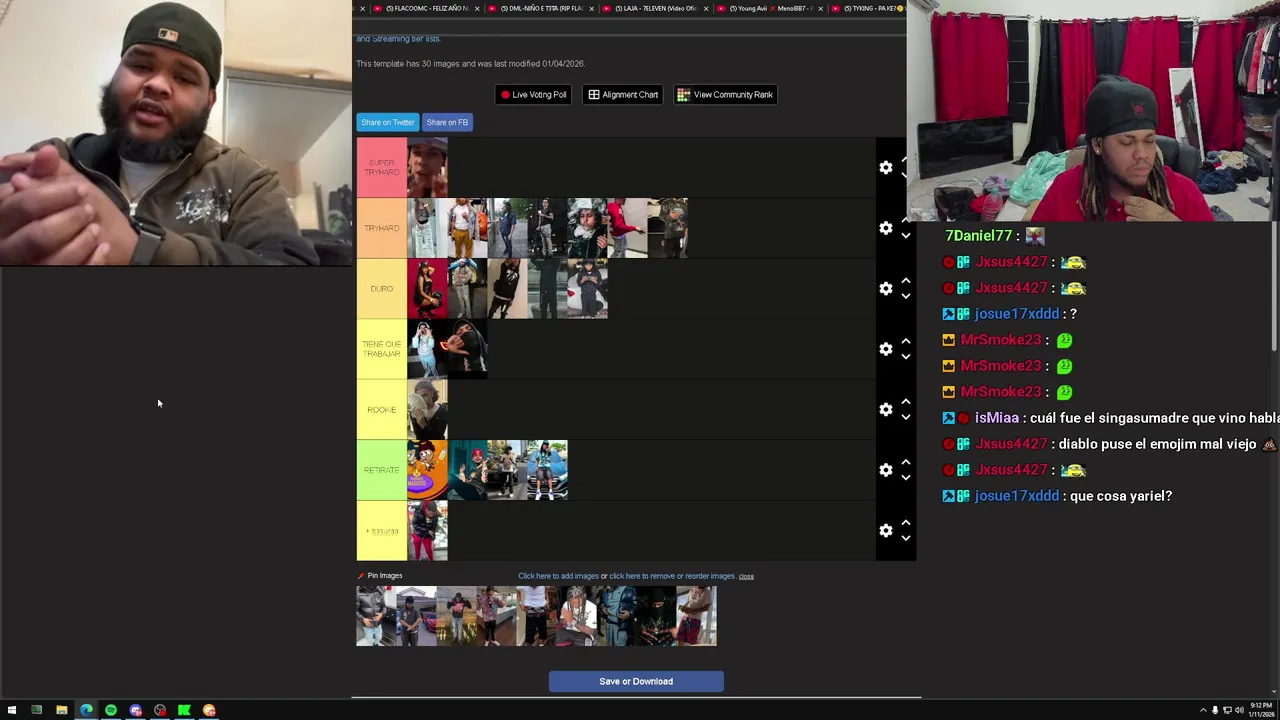The image size is (1280, 720).
Task: Select the TIENE QUE TRABAJAR tier label
Action: point(382,349)
